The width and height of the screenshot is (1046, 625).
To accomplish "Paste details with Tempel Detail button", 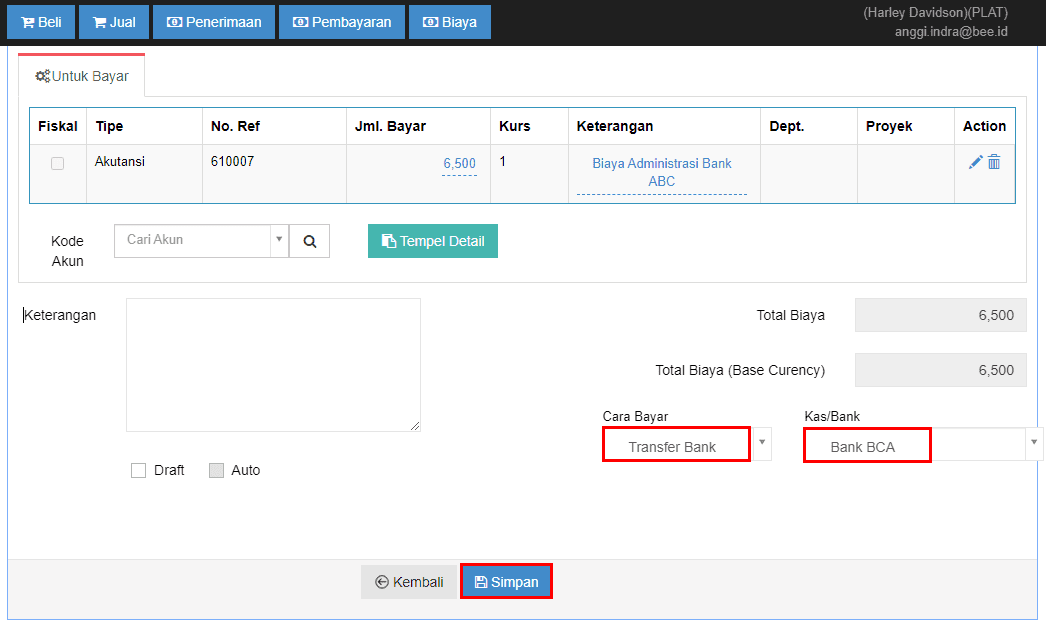I will pos(433,241).
